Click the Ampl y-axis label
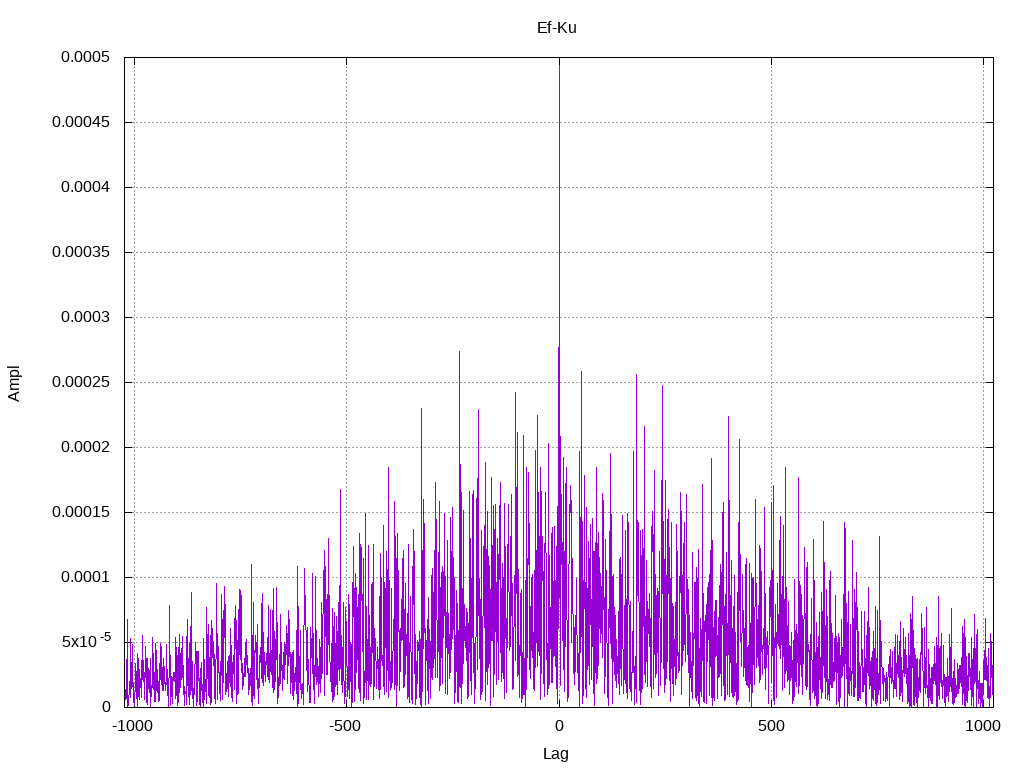The image size is (1024, 768). [14, 383]
